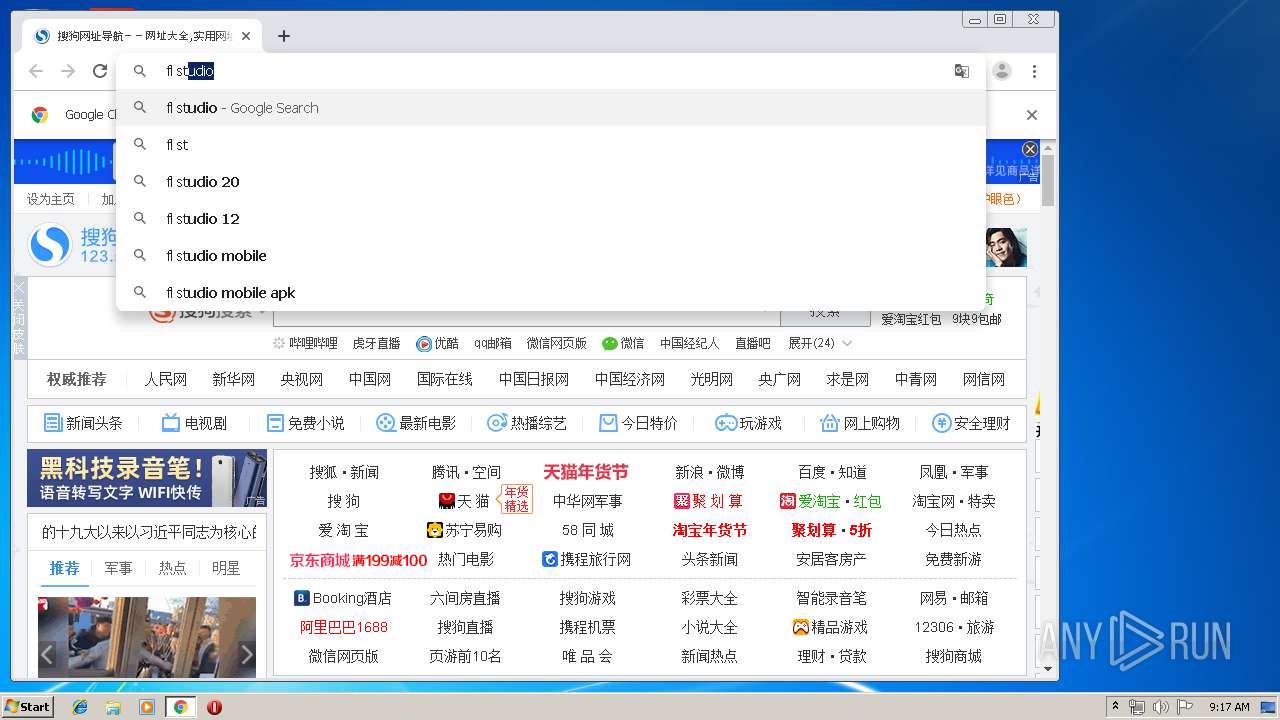
Task: Show previous news image with left arrow
Action: (x=47, y=655)
